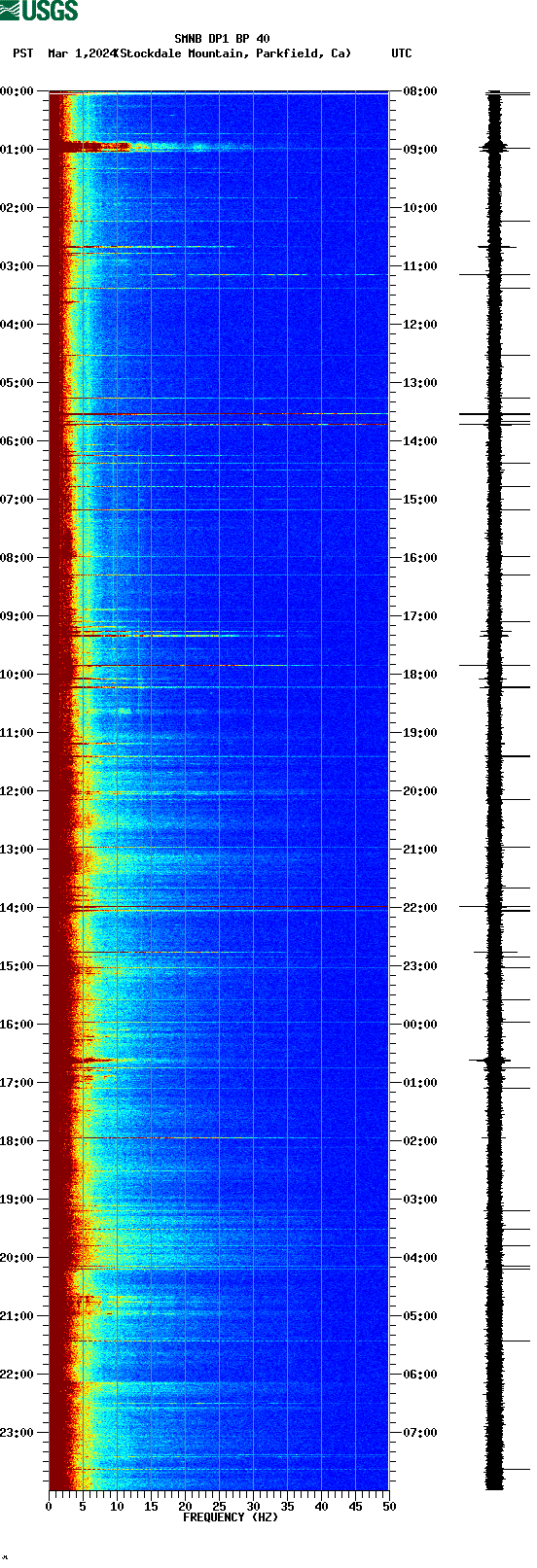This screenshot has height=1568, width=537.
Task: Click the 09:00 UTC time label
Action: 420,150
